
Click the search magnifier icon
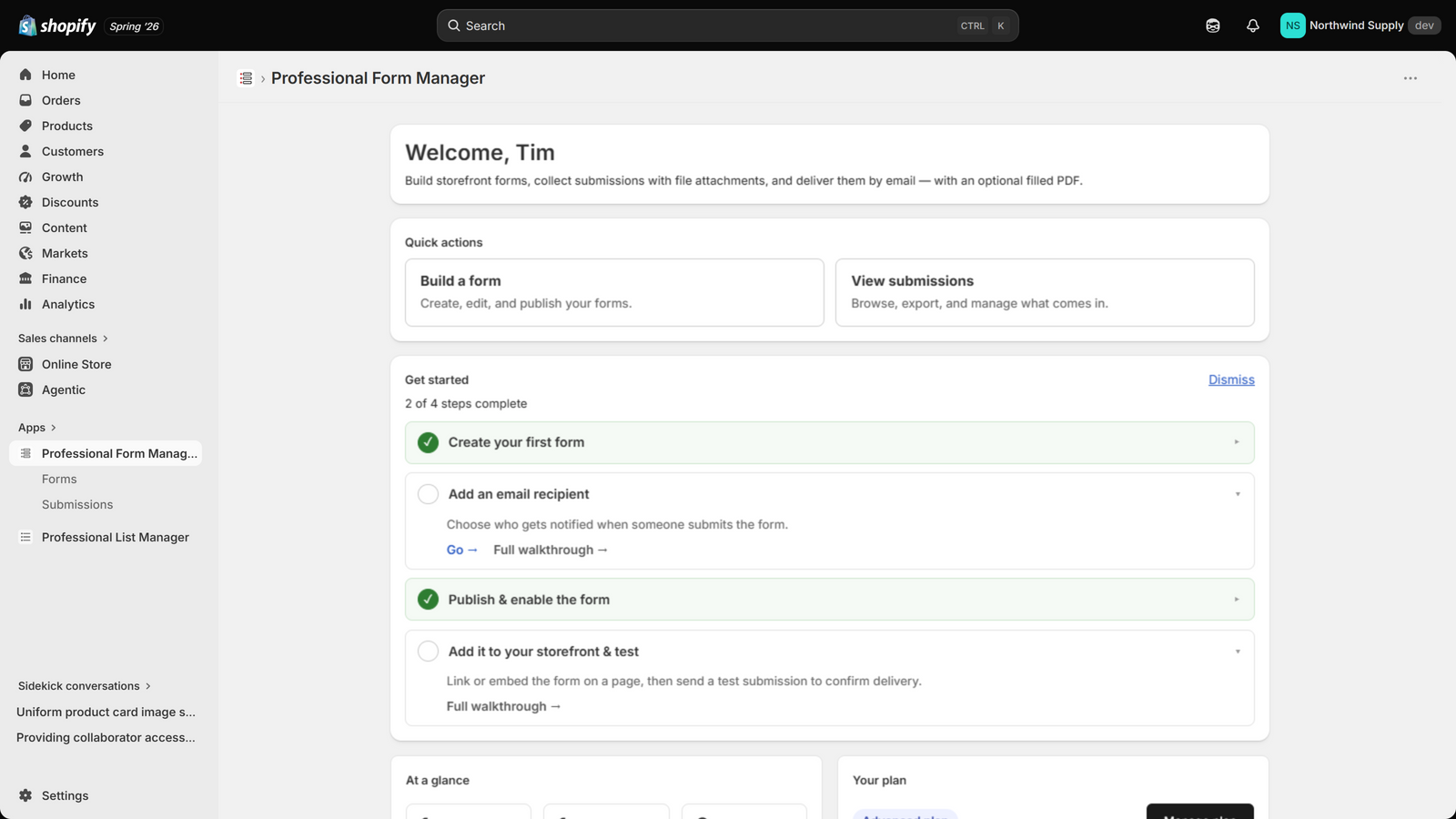point(454,25)
